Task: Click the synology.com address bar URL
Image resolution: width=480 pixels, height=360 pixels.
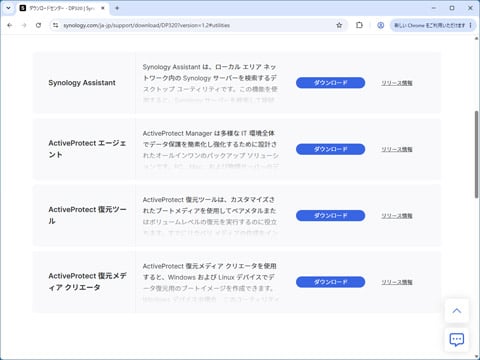Action: (146, 25)
